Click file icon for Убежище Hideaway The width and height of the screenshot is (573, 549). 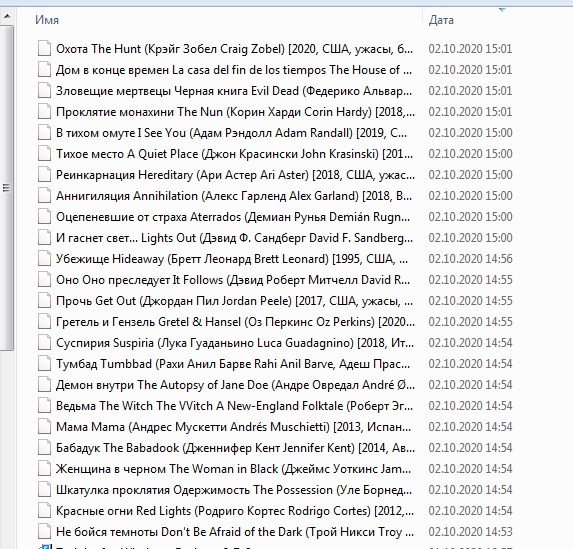click(45, 259)
